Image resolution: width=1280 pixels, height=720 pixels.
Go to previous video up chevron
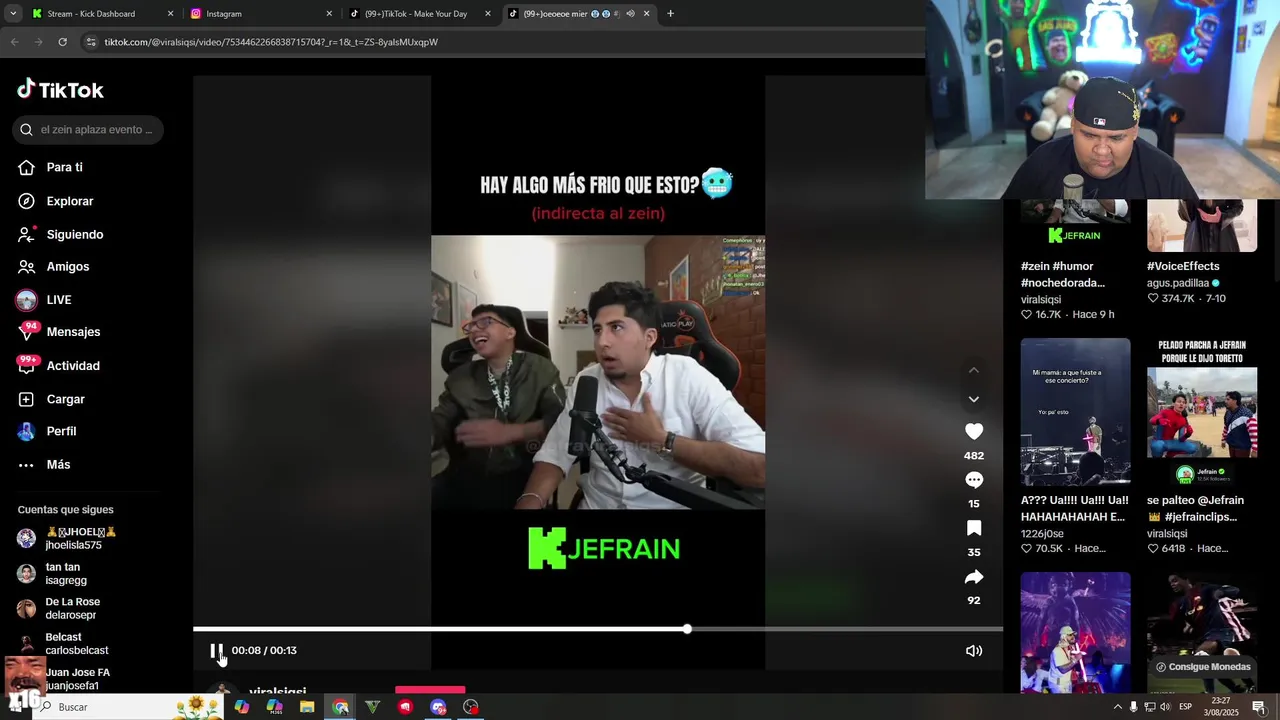click(x=974, y=370)
